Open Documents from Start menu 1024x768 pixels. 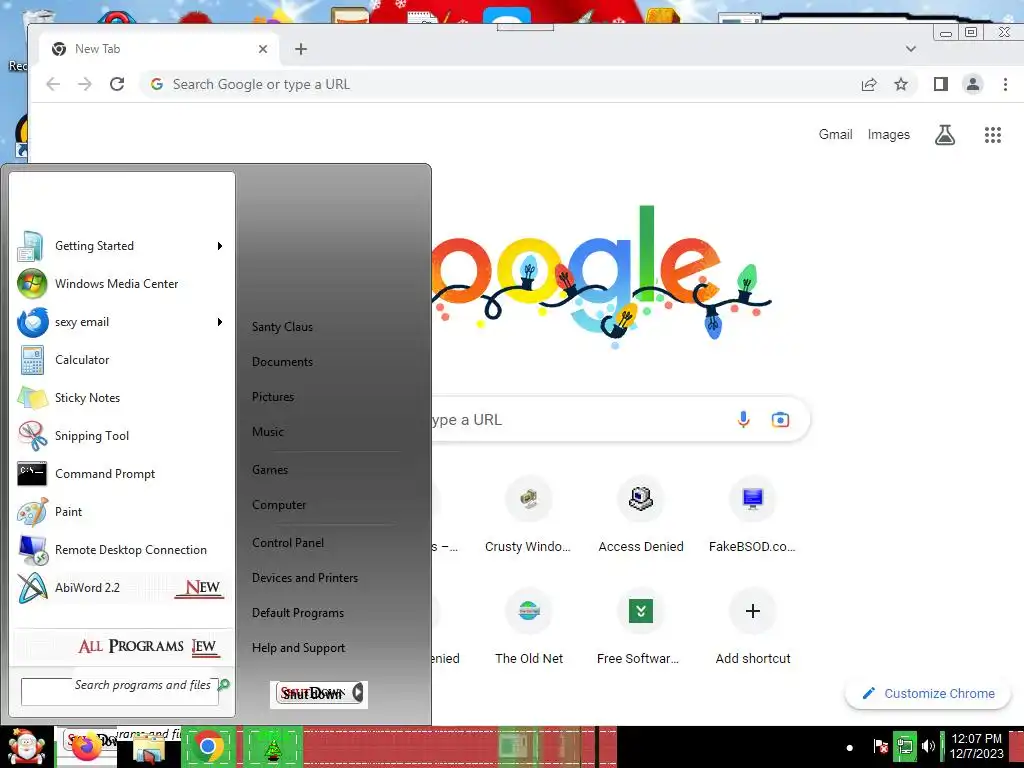click(x=282, y=362)
